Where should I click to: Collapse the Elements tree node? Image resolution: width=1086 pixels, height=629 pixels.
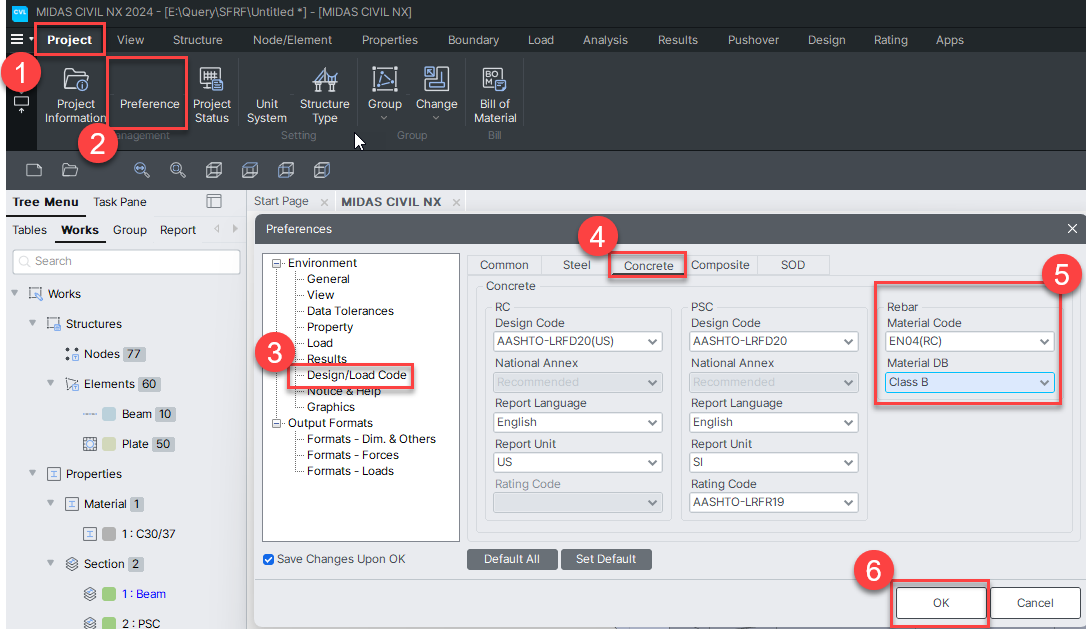[x=51, y=382]
